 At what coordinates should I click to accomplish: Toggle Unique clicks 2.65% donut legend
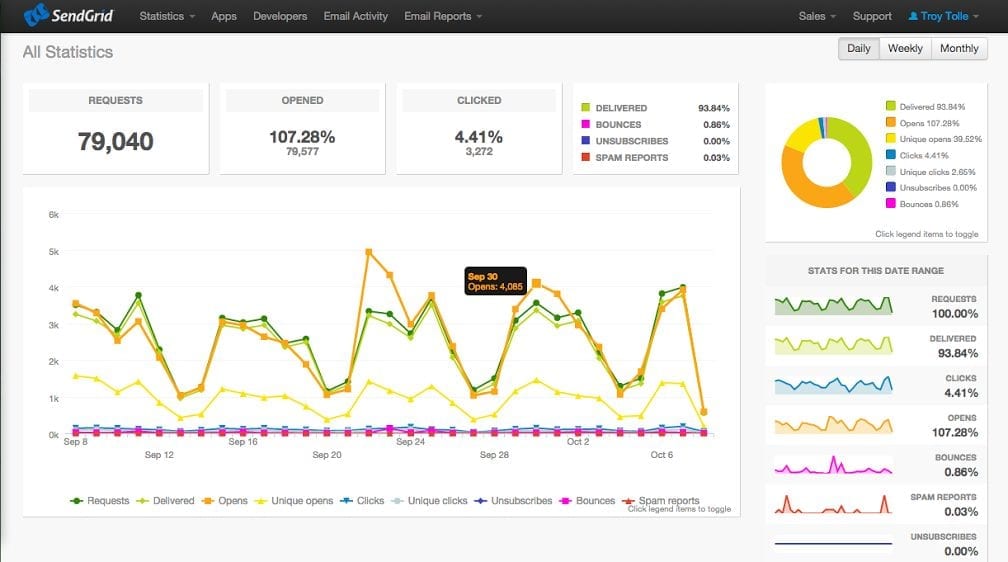(x=930, y=172)
